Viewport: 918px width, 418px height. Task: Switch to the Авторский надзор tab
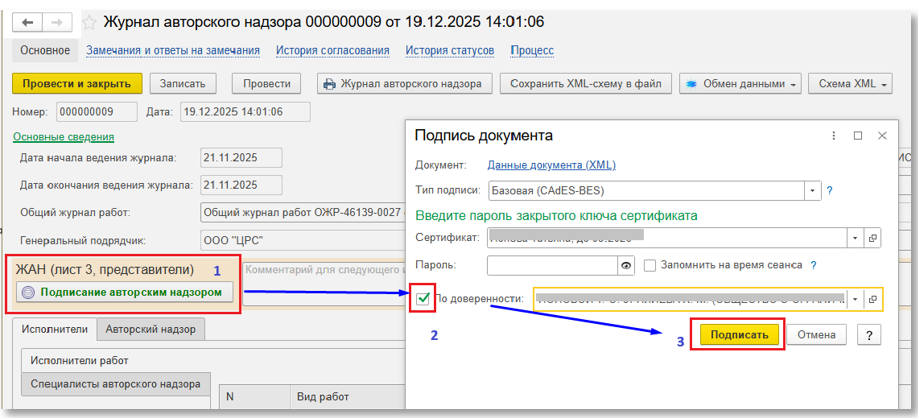tap(152, 328)
